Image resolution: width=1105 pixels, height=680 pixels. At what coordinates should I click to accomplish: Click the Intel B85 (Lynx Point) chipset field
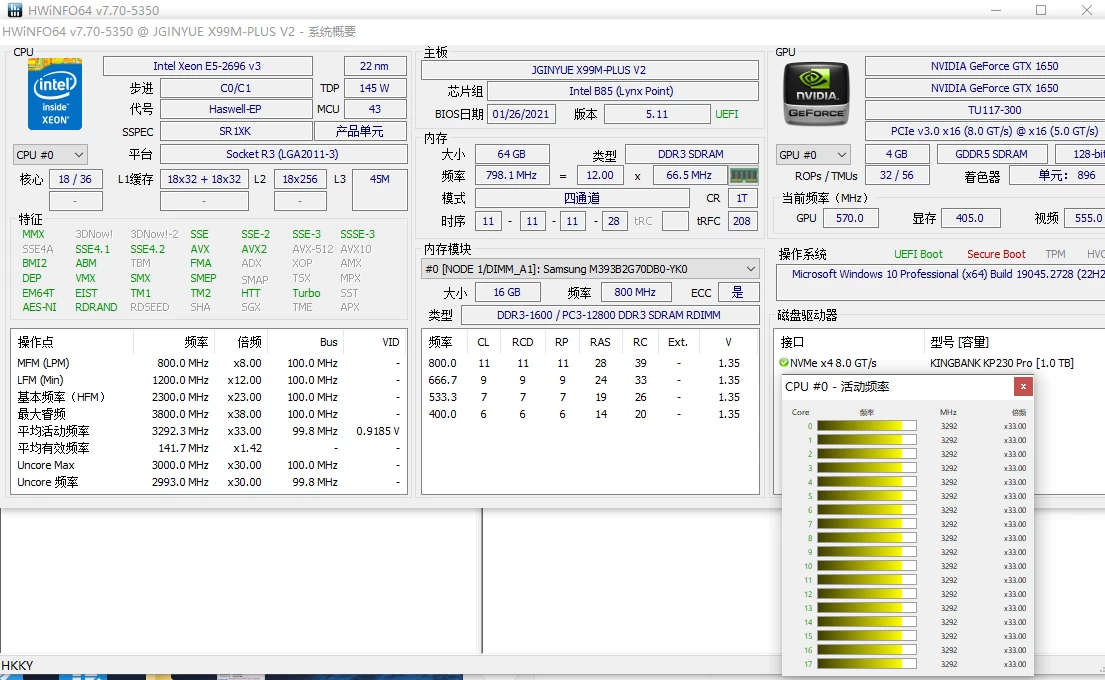[622, 91]
